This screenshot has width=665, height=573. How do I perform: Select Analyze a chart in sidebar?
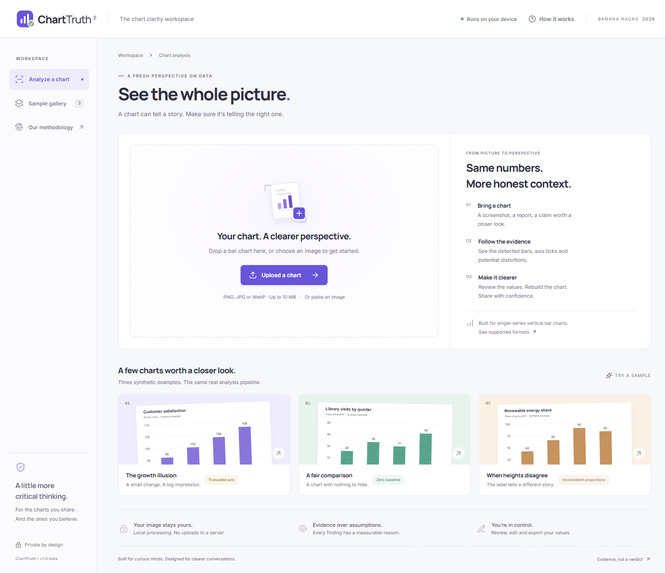coord(49,79)
